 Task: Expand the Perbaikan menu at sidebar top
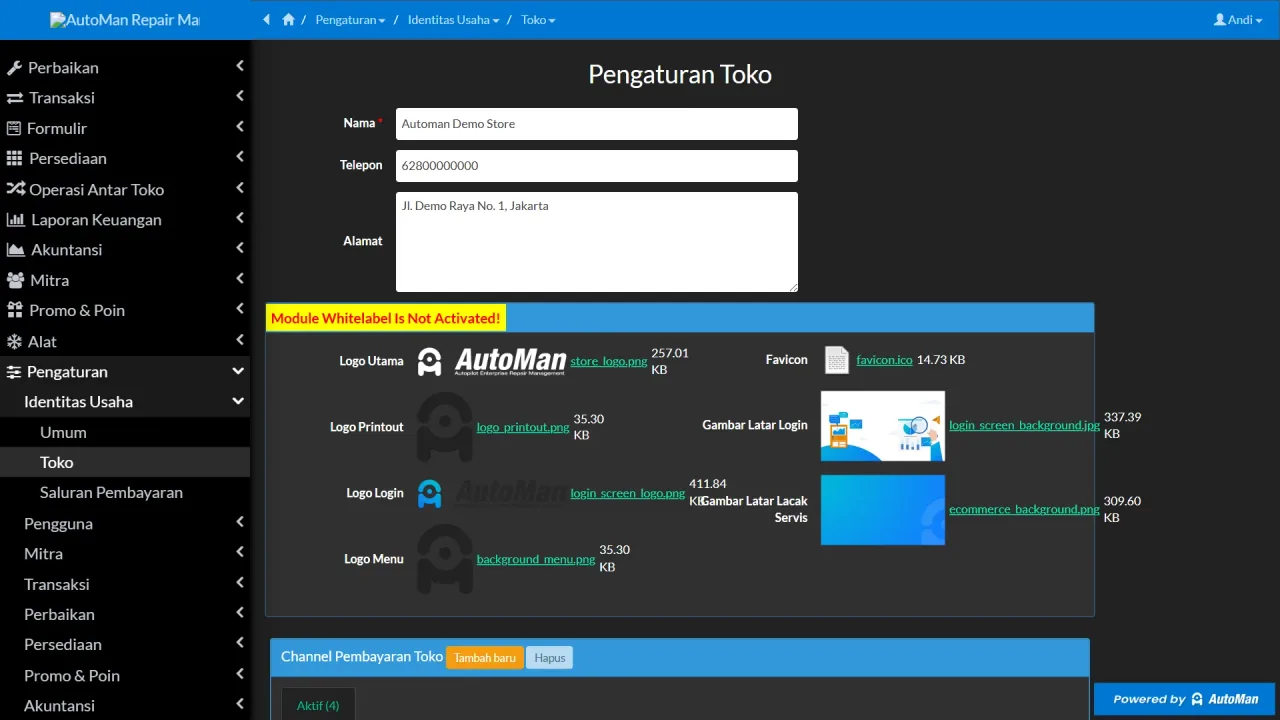[125, 68]
